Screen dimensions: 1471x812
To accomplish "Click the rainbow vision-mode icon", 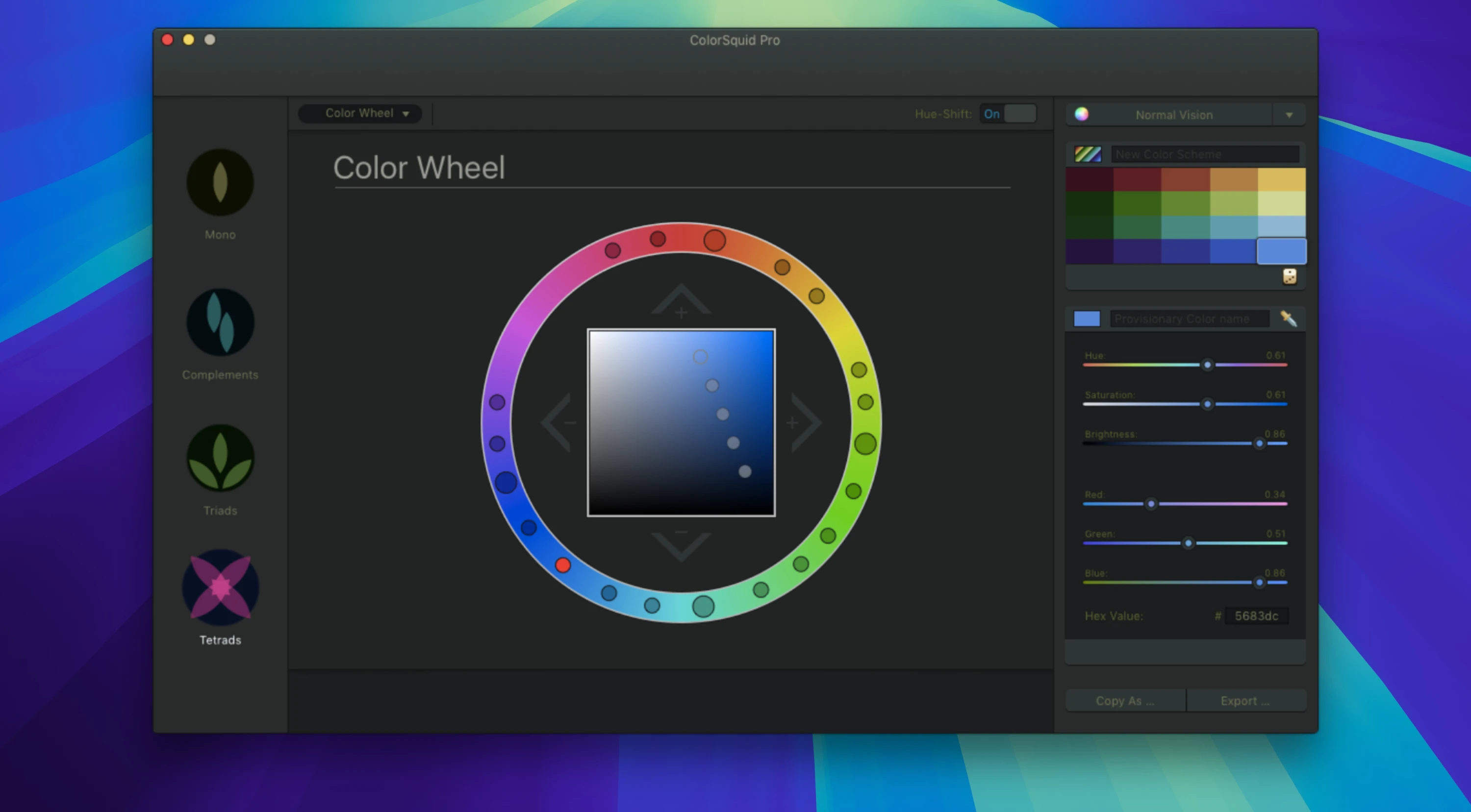I will [1082, 114].
